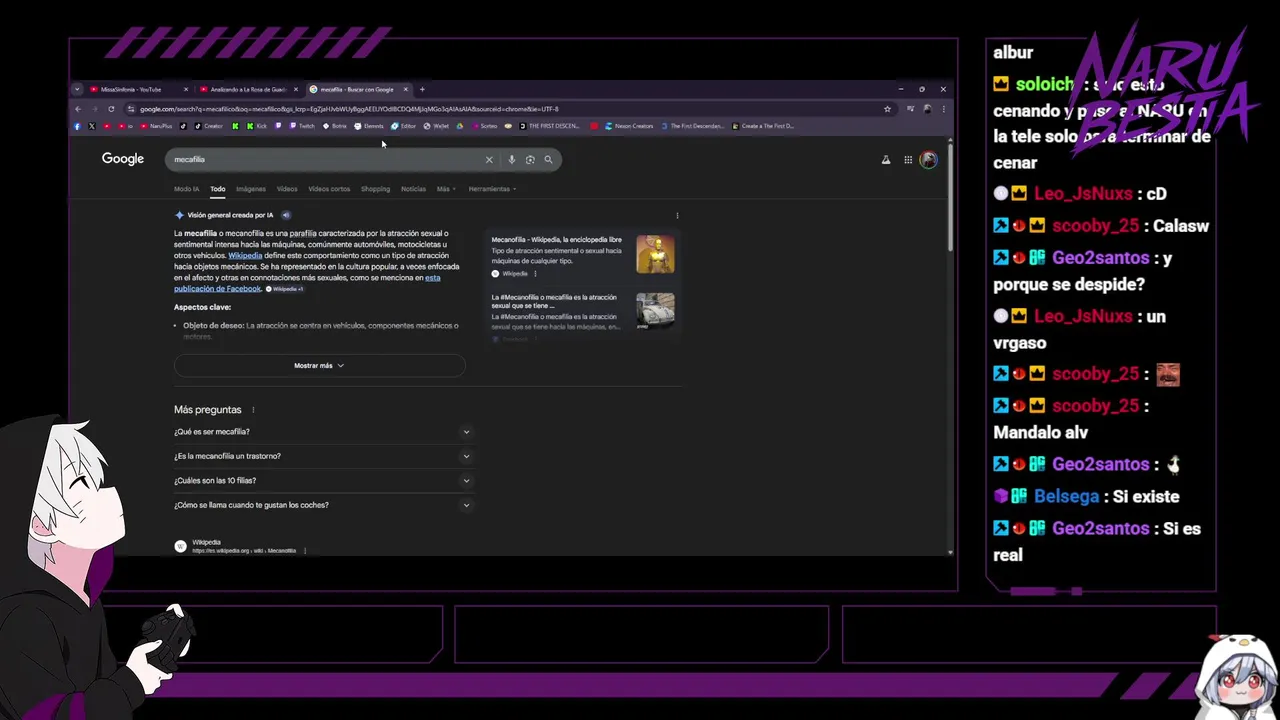Open the Google apps grid

point(908,160)
